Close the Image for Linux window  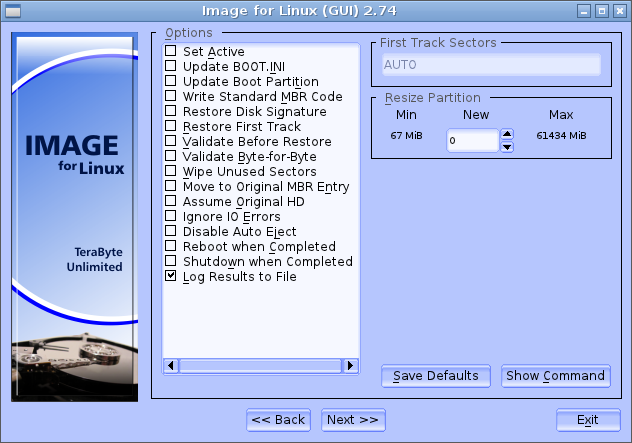point(620,11)
